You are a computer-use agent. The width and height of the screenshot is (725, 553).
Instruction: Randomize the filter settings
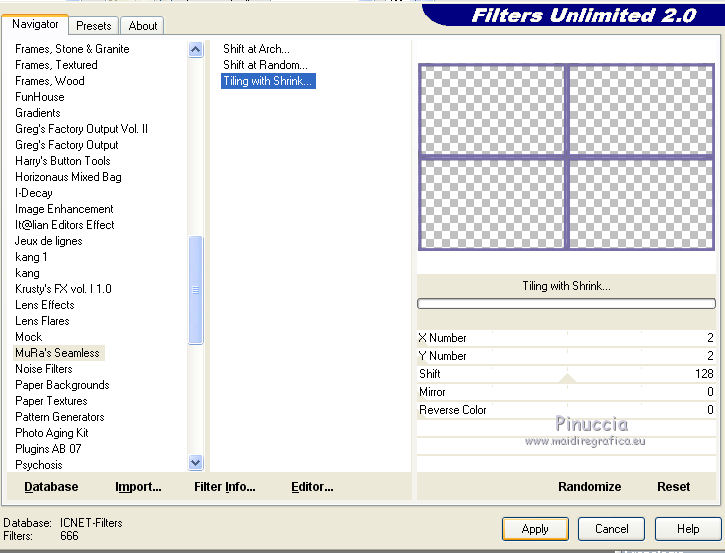[x=590, y=487]
